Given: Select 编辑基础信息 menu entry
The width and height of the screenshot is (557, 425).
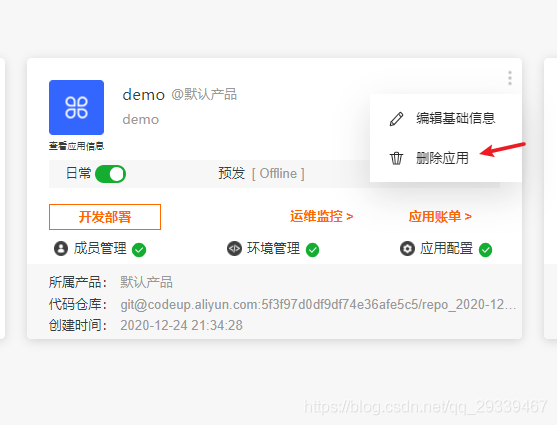Looking at the screenshot, I should coord(456,118).
